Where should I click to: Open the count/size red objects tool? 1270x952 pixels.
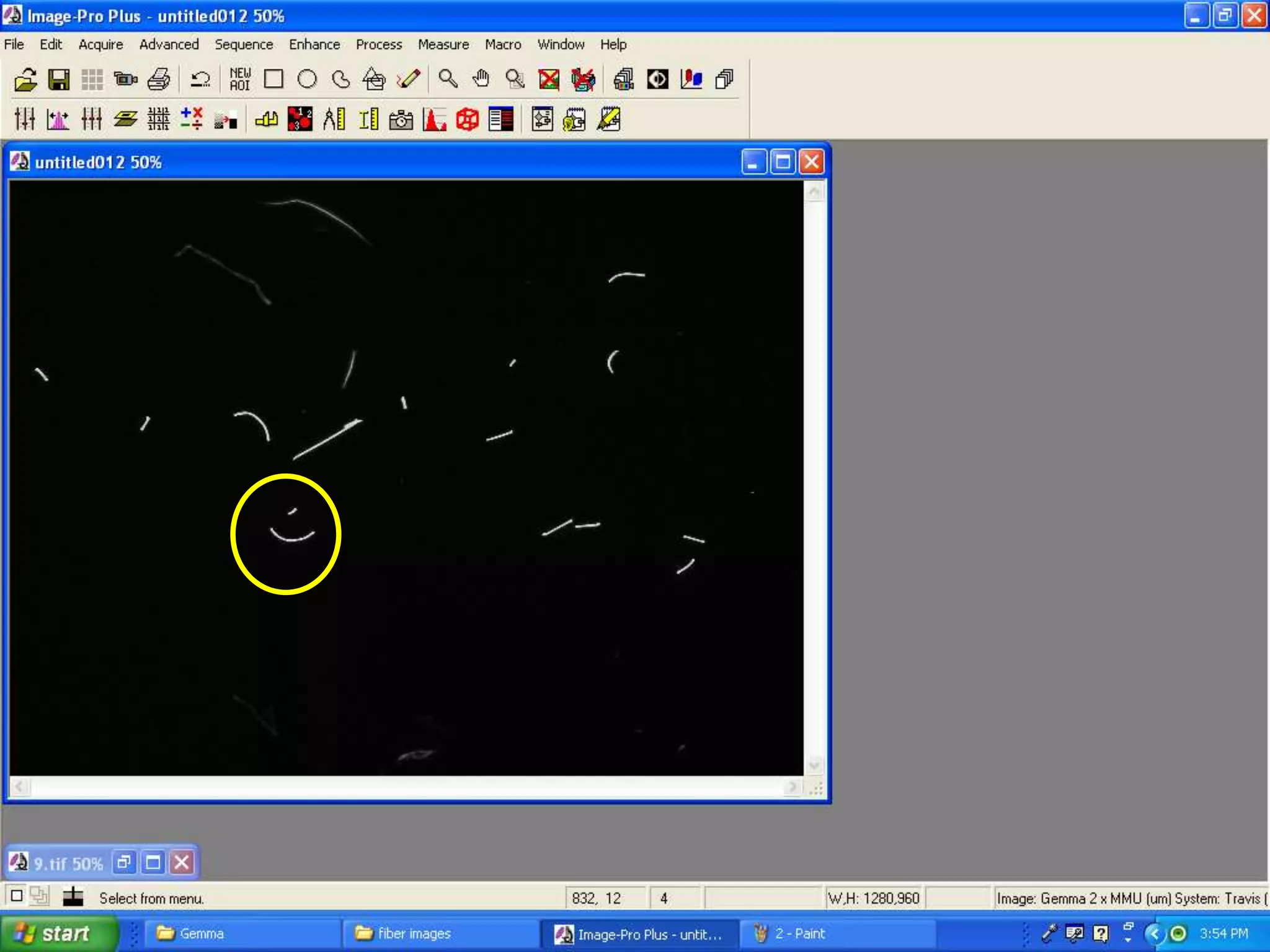300,119
